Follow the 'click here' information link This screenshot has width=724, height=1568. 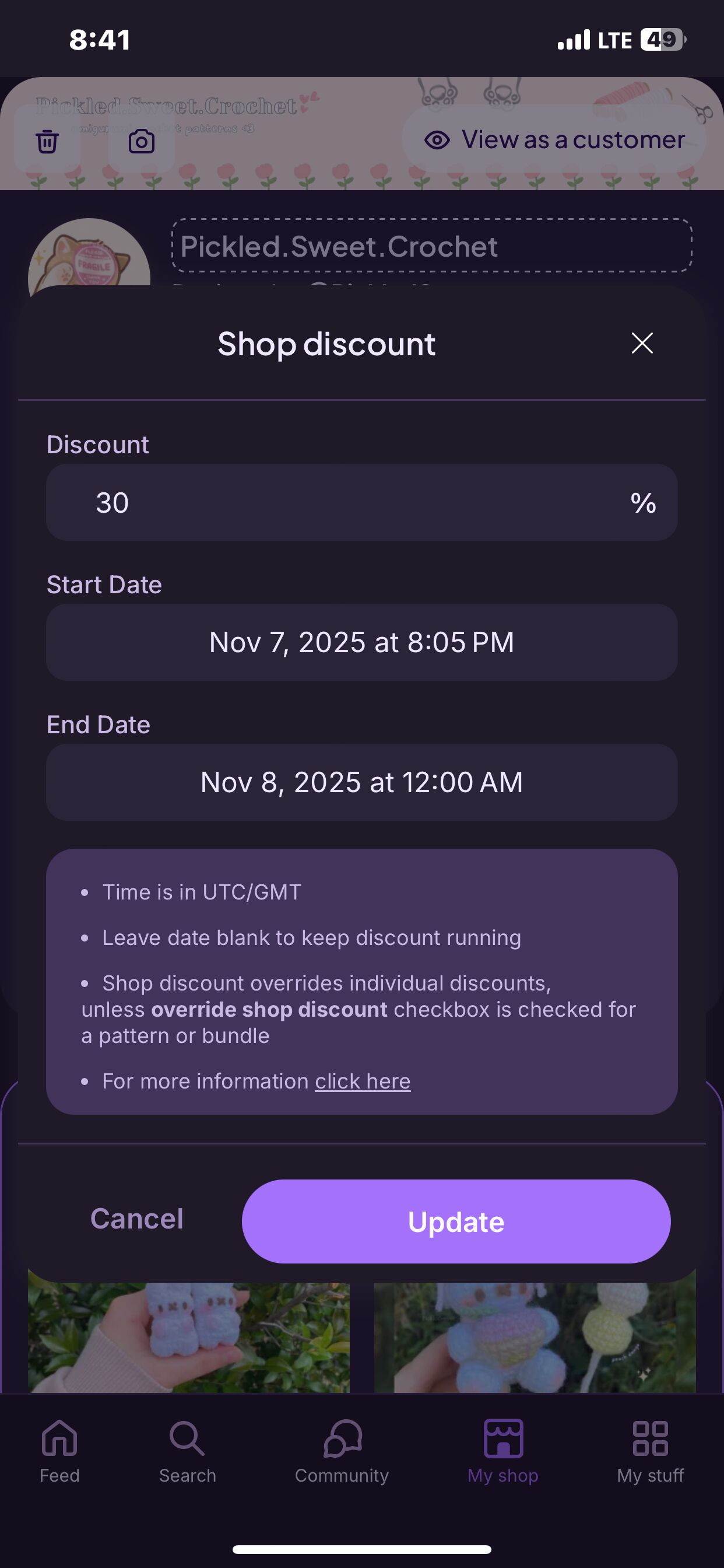coord(363,1081)
